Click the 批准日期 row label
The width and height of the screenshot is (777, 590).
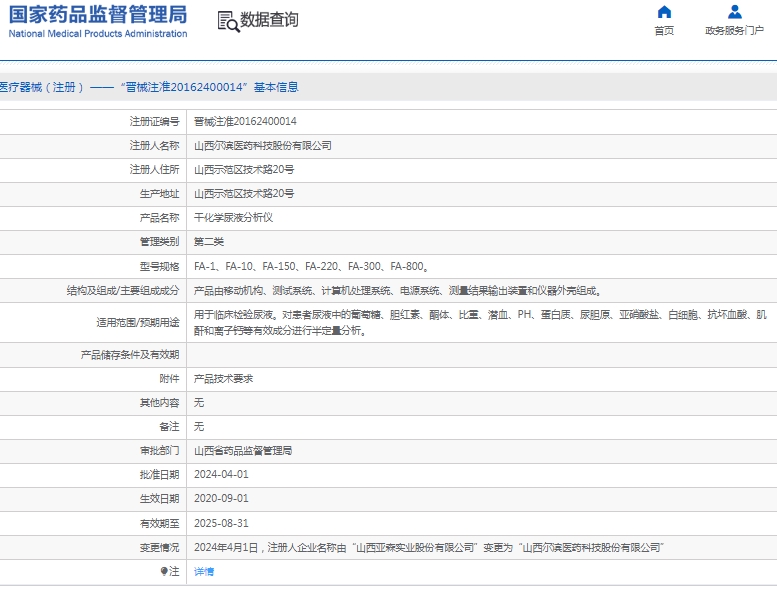[159, 475]
